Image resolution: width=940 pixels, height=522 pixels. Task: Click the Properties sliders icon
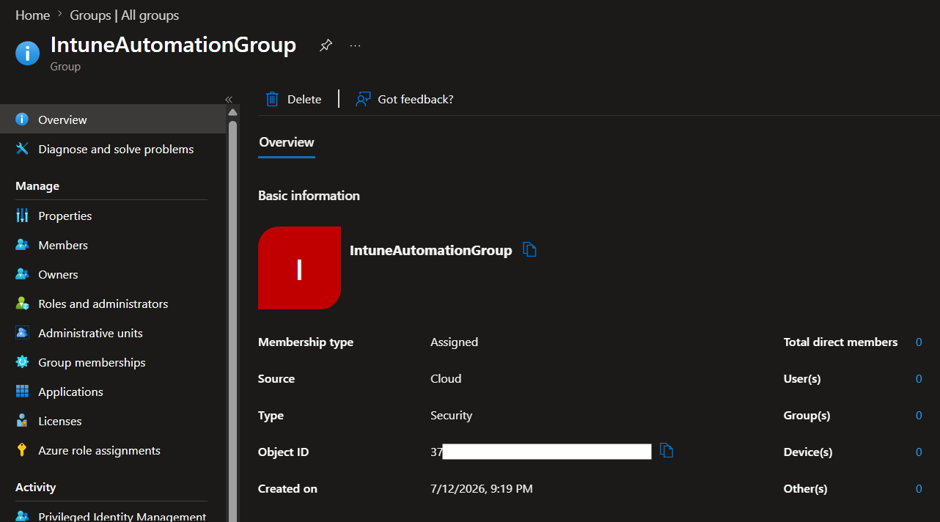click(x=22, y=215)
